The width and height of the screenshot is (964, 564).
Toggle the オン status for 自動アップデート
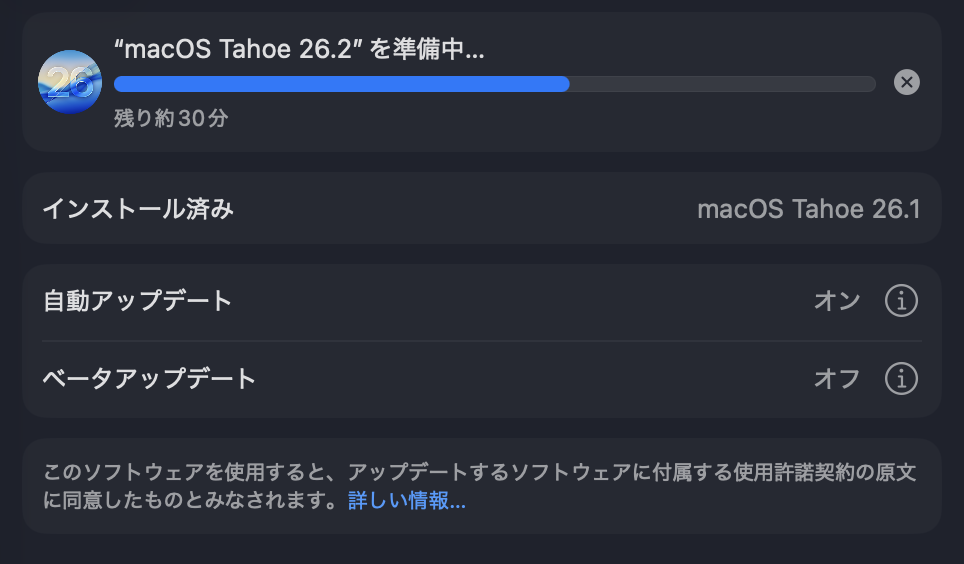[837, 300]
